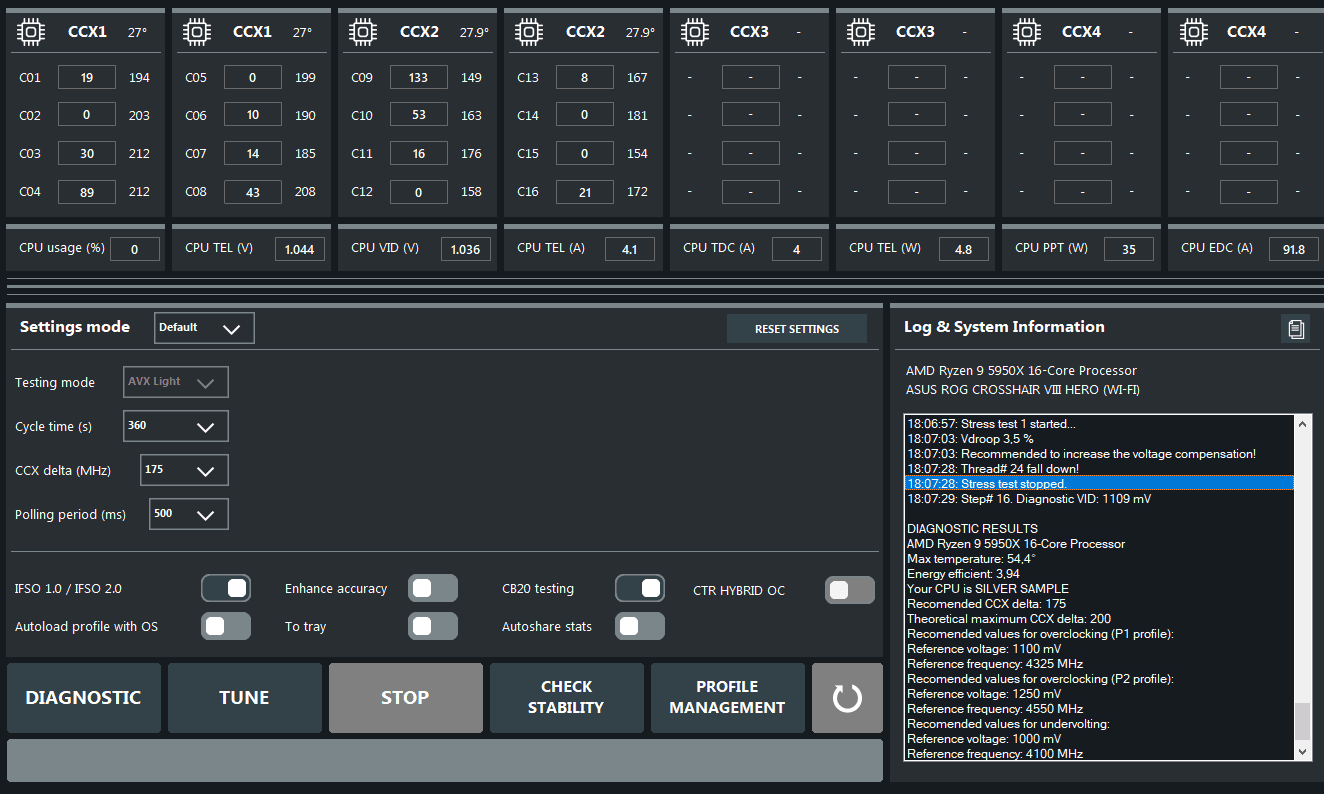The width and height of the screenshot is (1324, 794).
Task: Click the chip icon of the CCX1 panel listing C01
Action: [32, 32]
